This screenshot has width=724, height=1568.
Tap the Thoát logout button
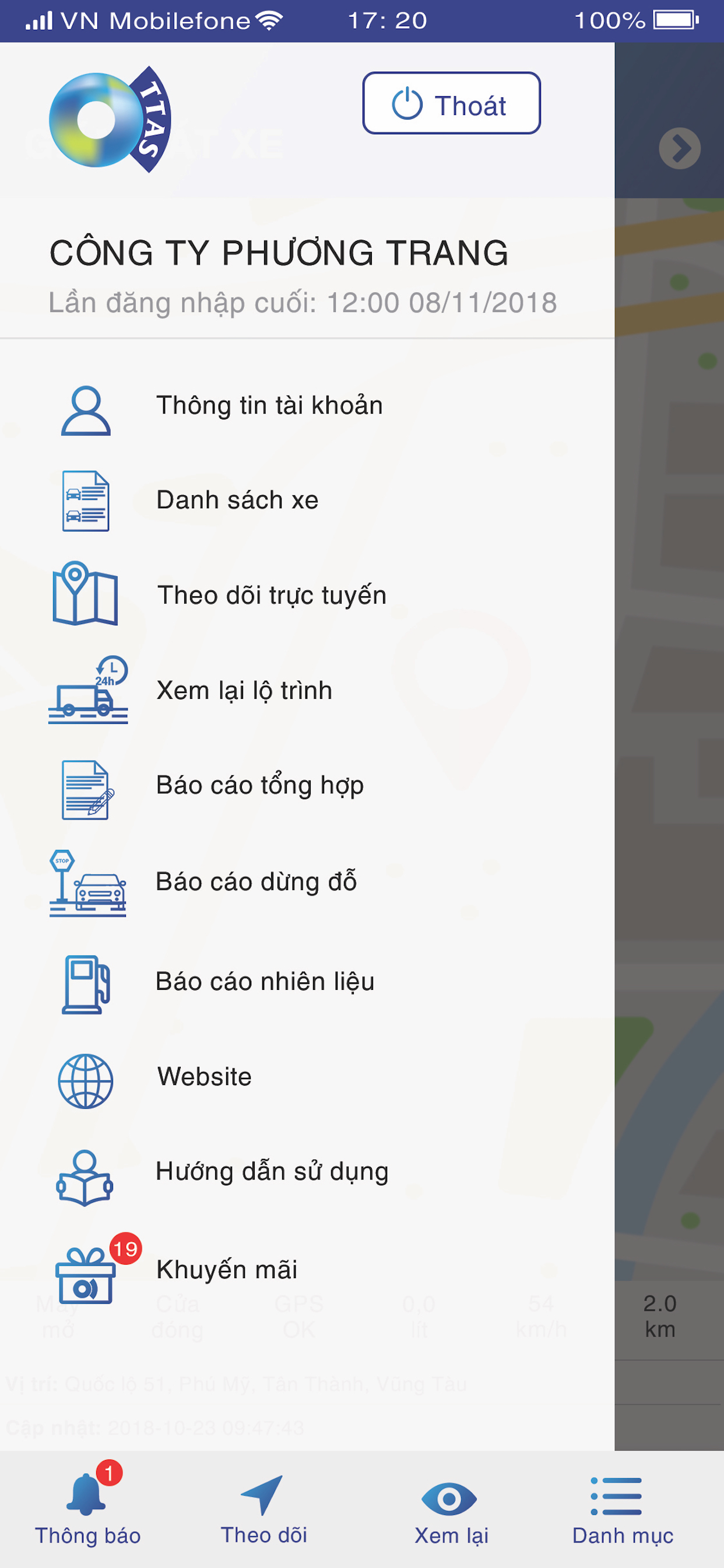coord(451,103)
